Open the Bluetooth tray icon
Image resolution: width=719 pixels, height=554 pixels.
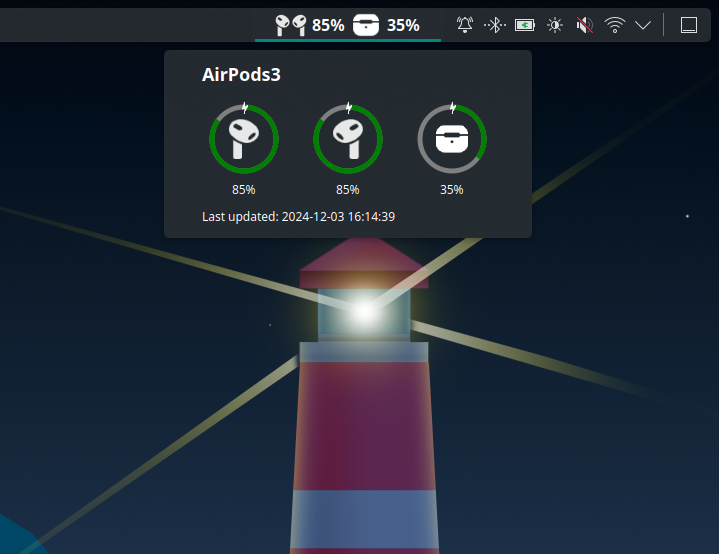click(x=495, y=25)
